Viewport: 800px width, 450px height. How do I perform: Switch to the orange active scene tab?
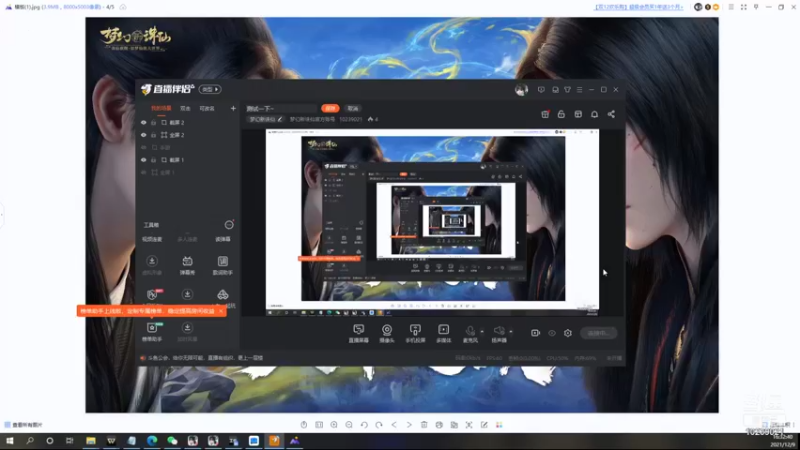[161, 108]
